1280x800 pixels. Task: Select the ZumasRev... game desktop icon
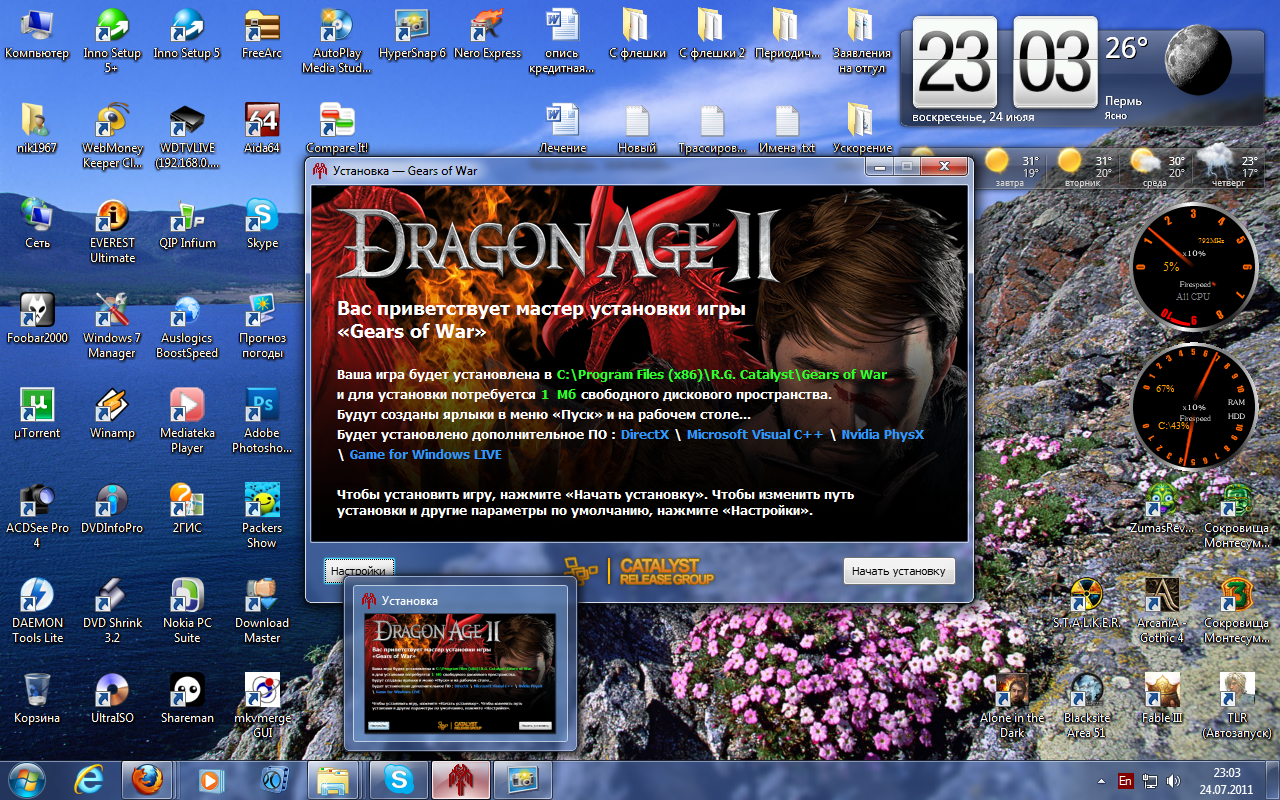tap(1162, 508)
